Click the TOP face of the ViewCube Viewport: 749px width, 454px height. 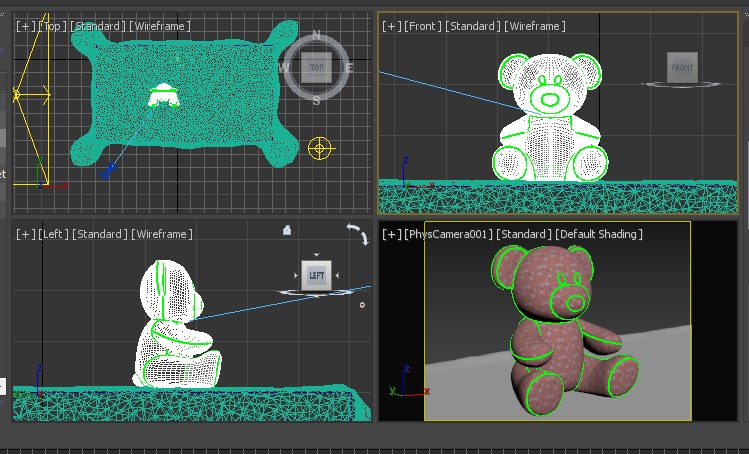[316, 68]
